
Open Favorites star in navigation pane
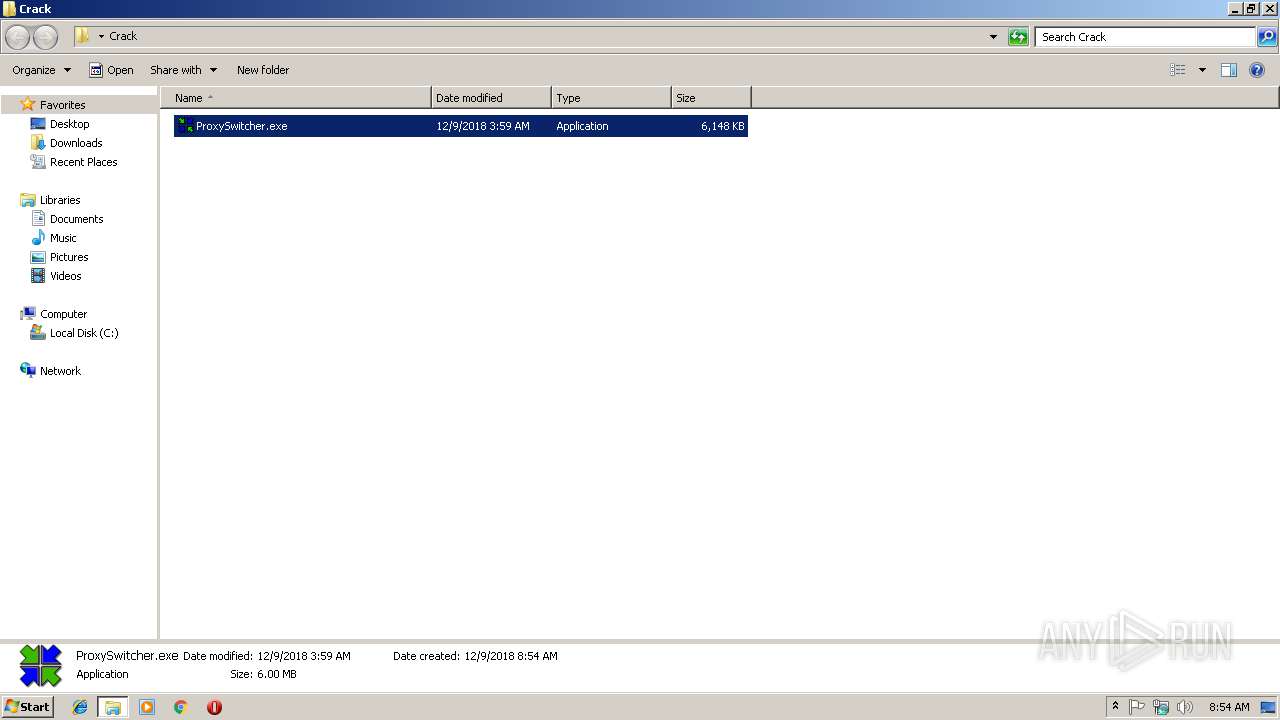(28, 104)
